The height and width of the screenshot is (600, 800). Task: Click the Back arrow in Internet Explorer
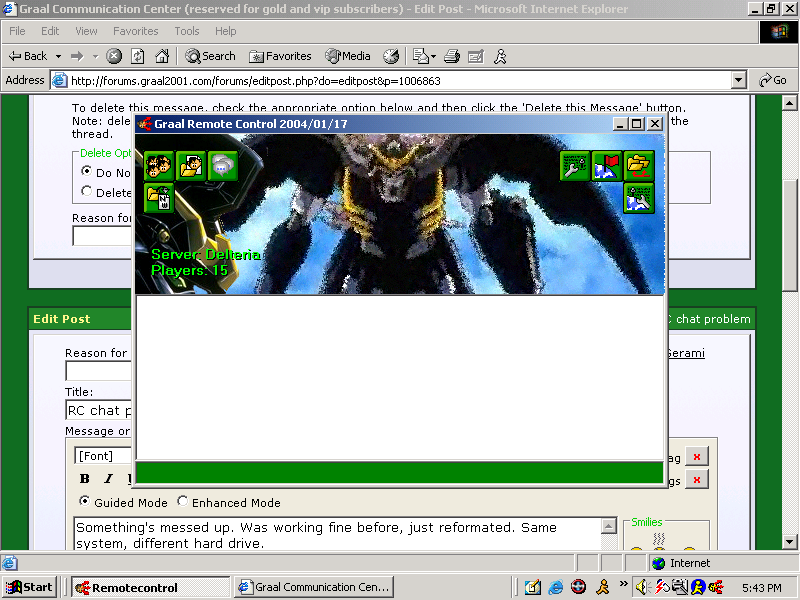(28, 56)
